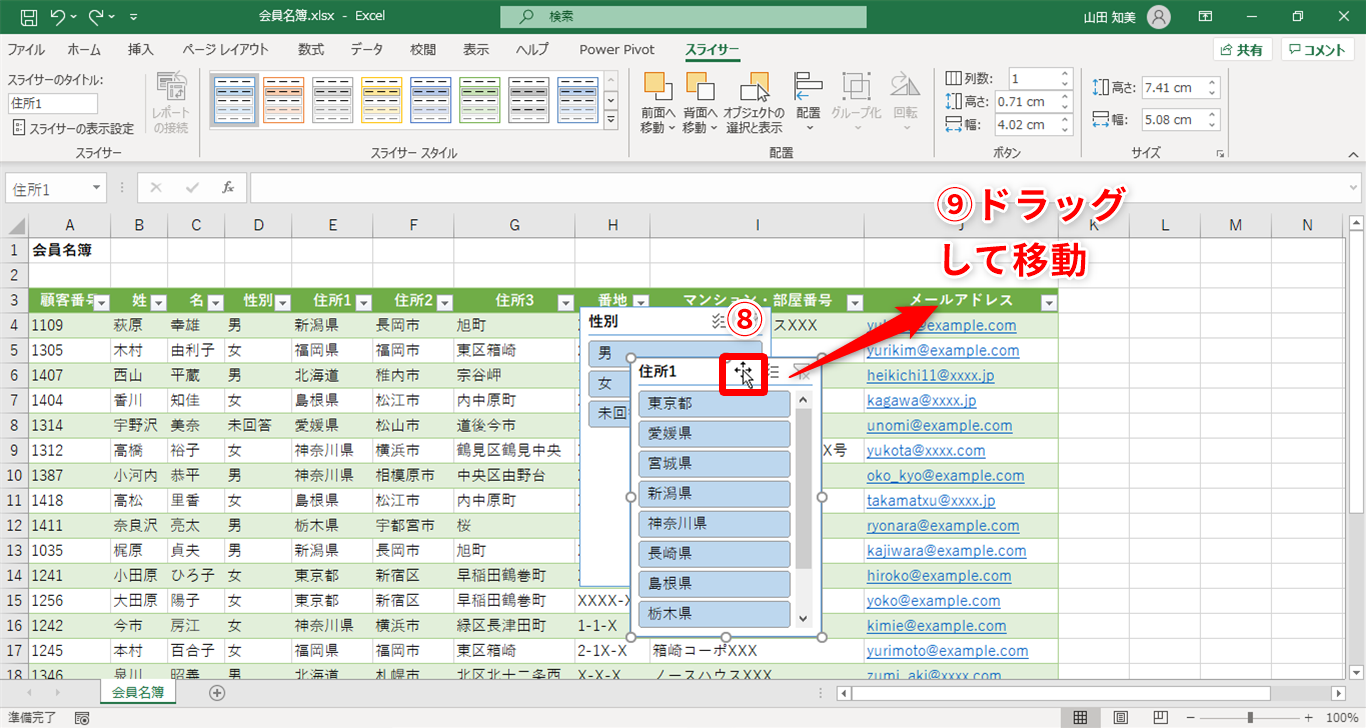
Task: Click the user account avatar
Action: [1159, 17]
